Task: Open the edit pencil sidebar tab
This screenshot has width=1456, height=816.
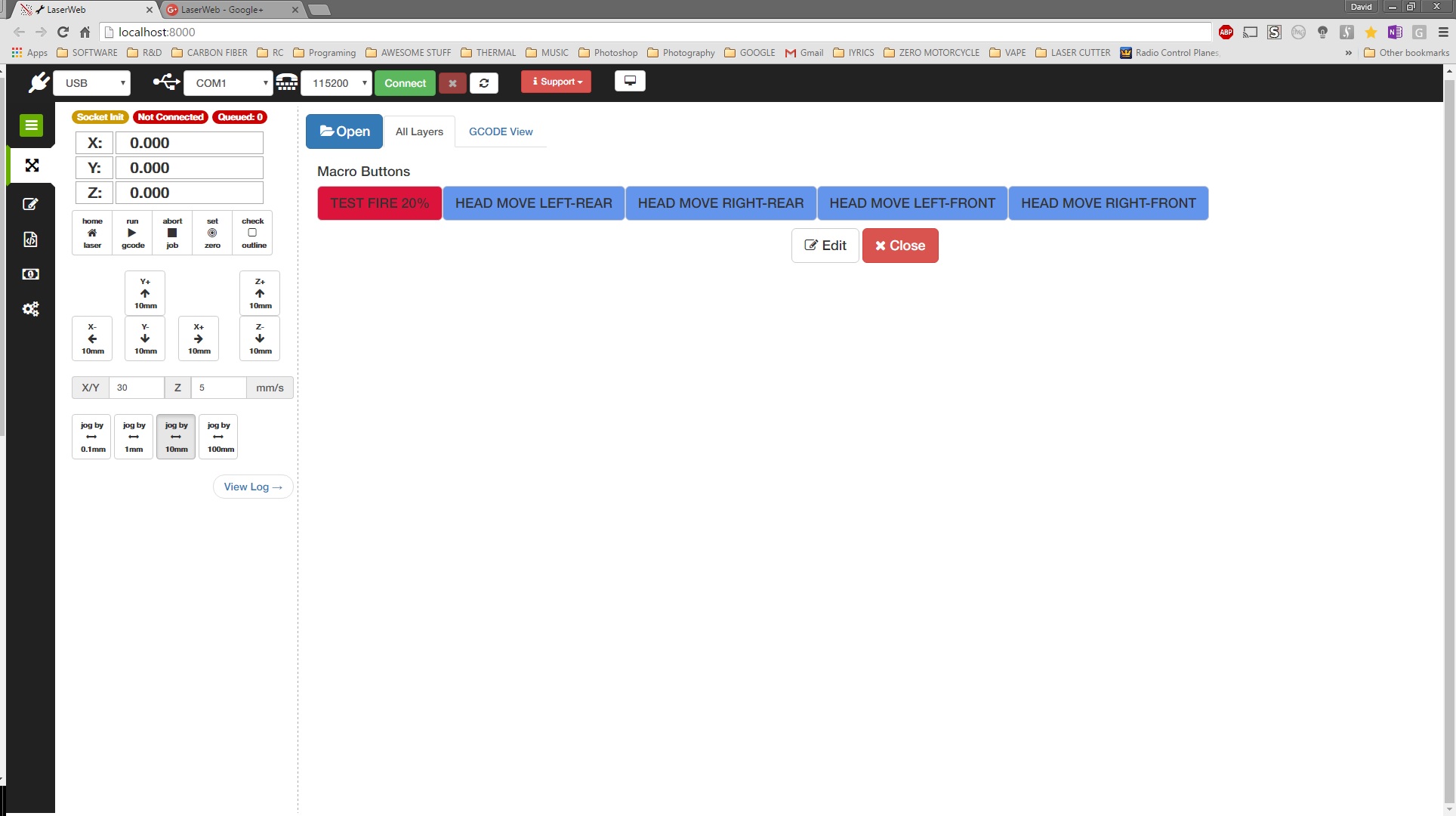Action: (x=31, y=204)
